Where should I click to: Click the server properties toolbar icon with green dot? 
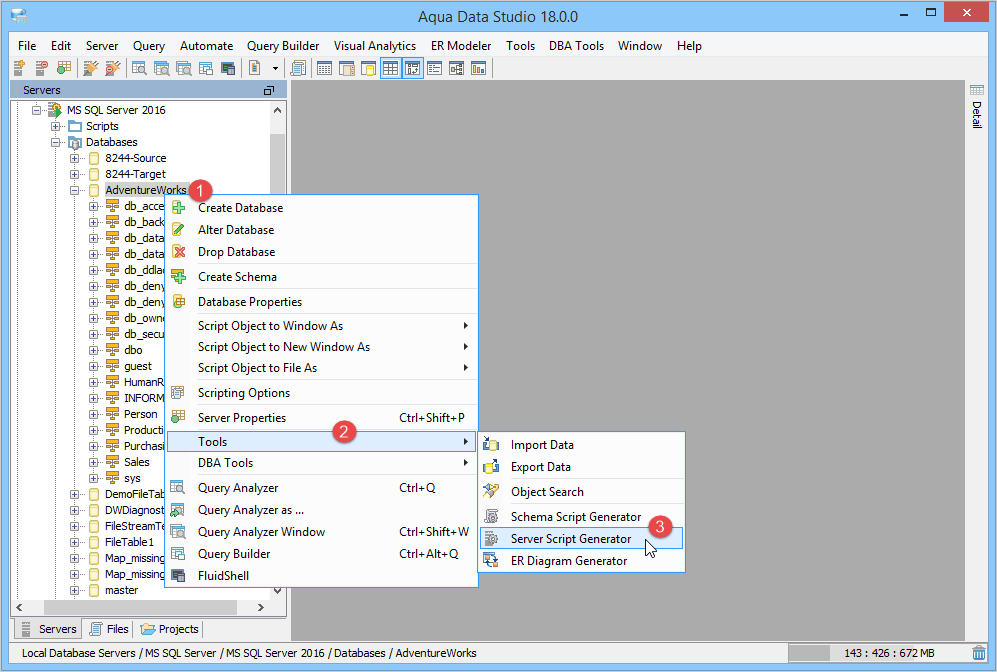[x=64, y=68]
